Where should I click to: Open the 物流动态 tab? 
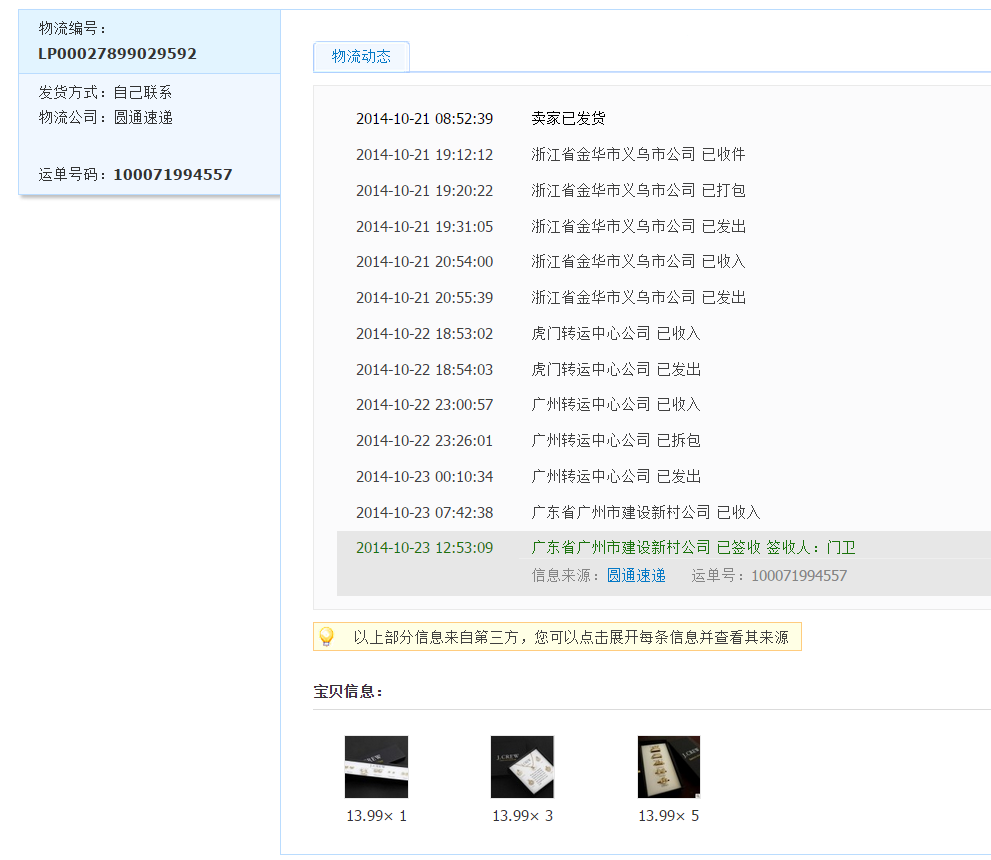coord(361,57)
